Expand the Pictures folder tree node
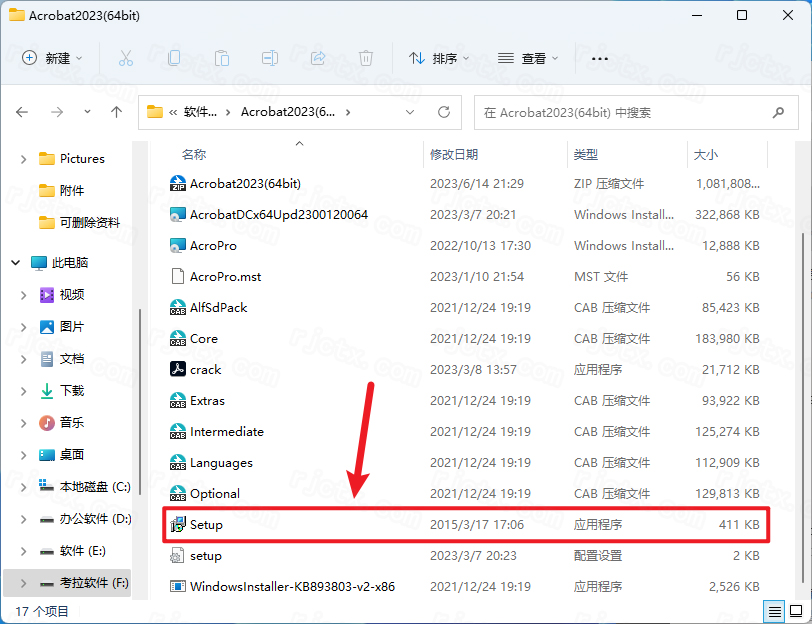This screenshot has height=624, width=812. tap(23, 159)
